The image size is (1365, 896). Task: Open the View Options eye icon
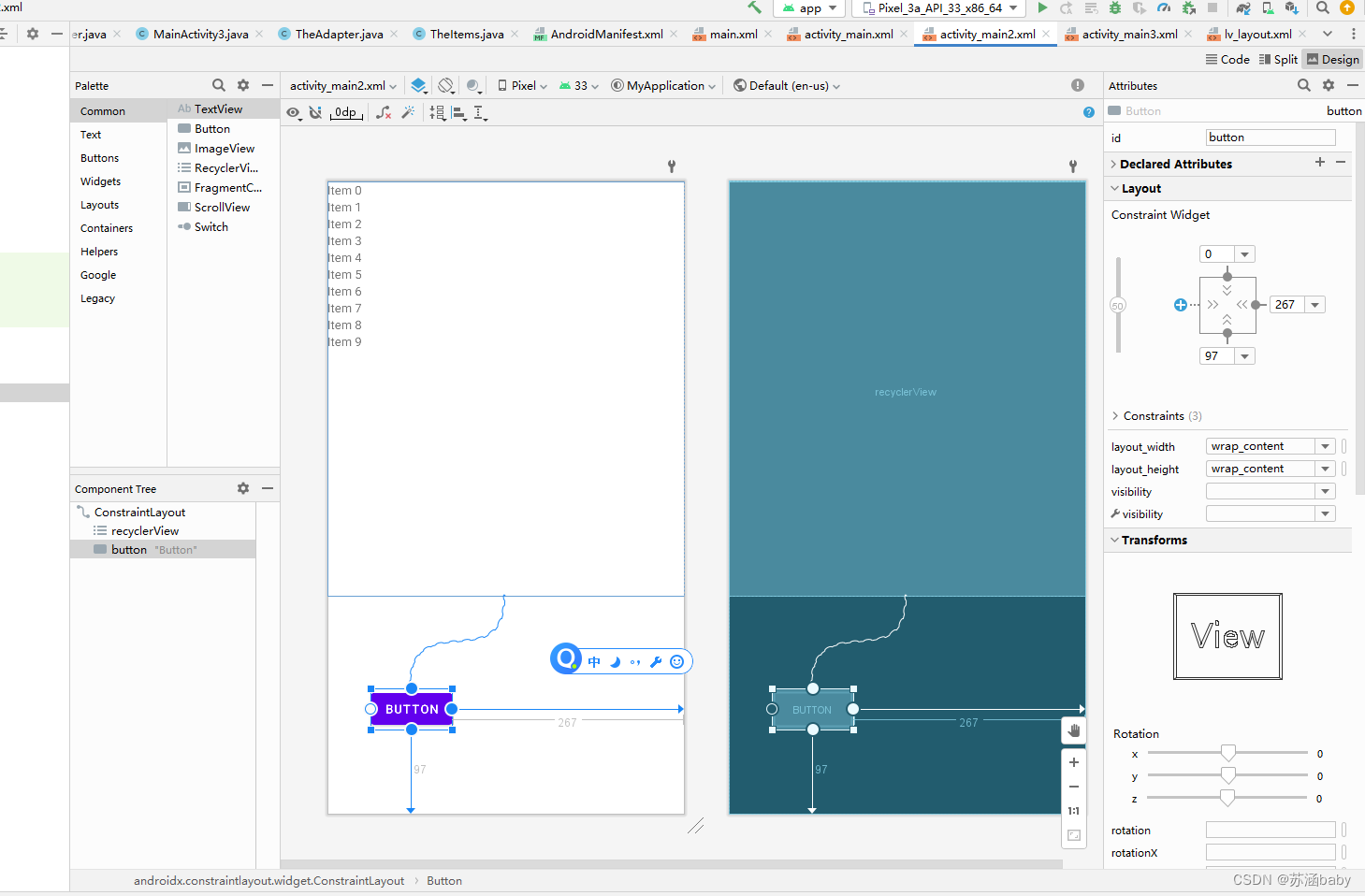[292, 113]
